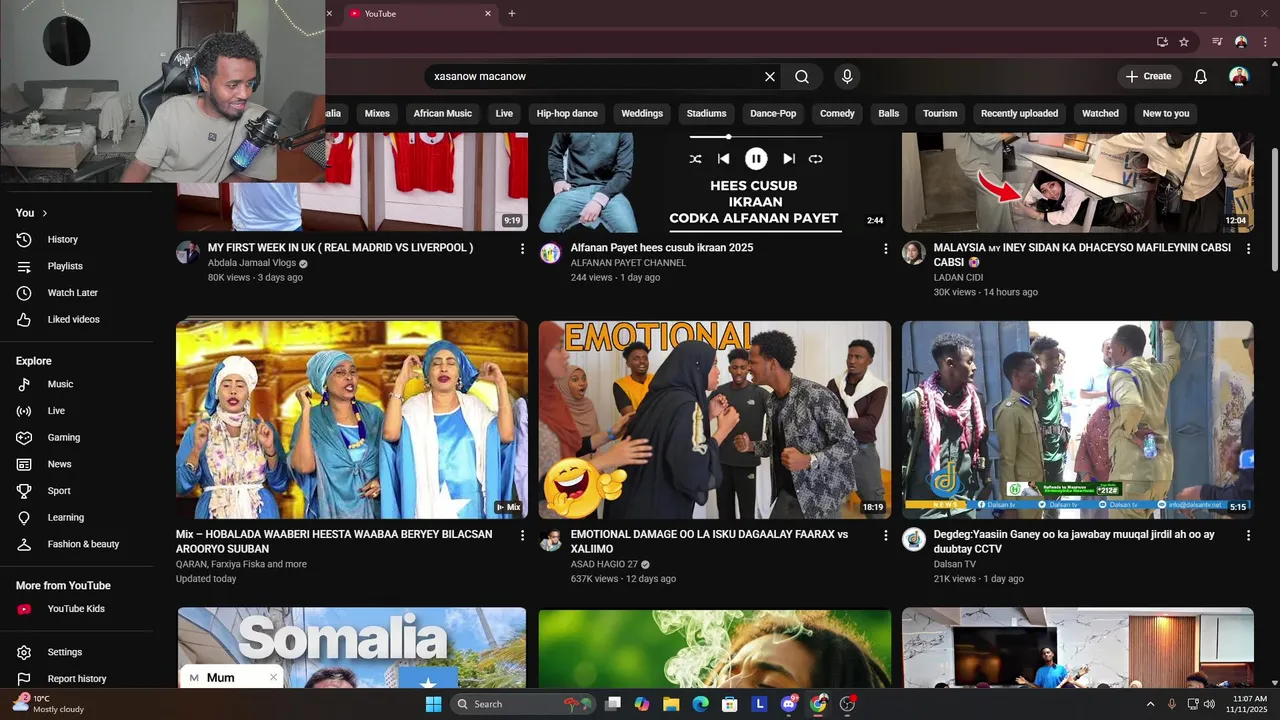Screen dimensions: 1280x720
Task: Open the Abdala Jamaal Vlogs channel link
Action: [252, 263]
